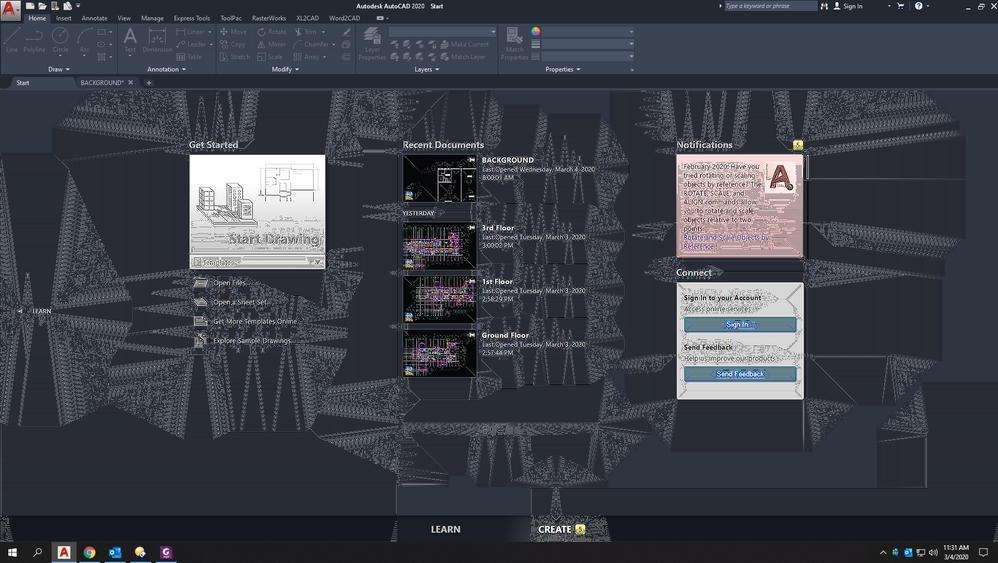Expand the Layers panel dropdown
Screen dimensions: 998x563
click(426, 69)
